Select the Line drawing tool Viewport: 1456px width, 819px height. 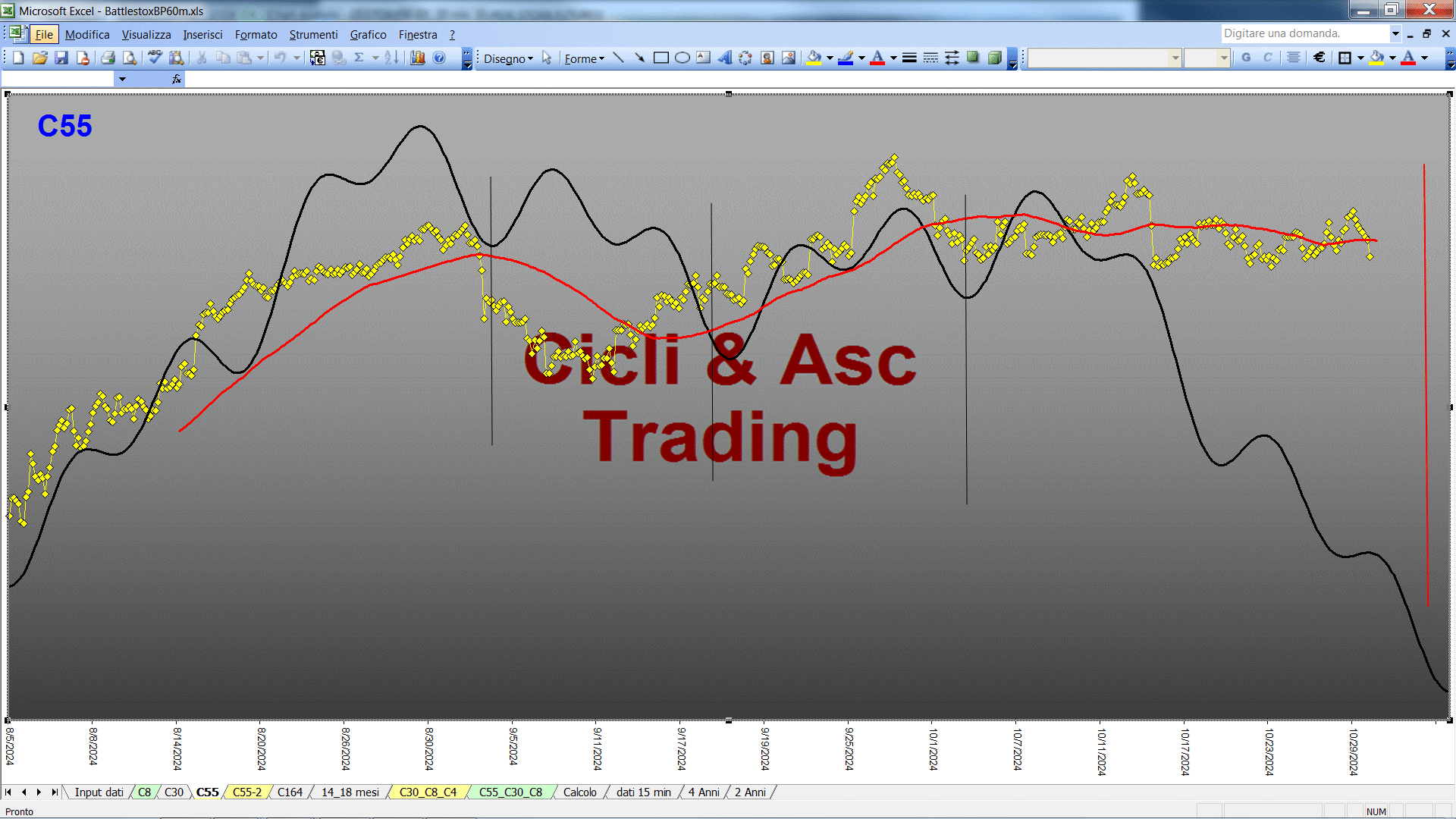coord(619,58)
